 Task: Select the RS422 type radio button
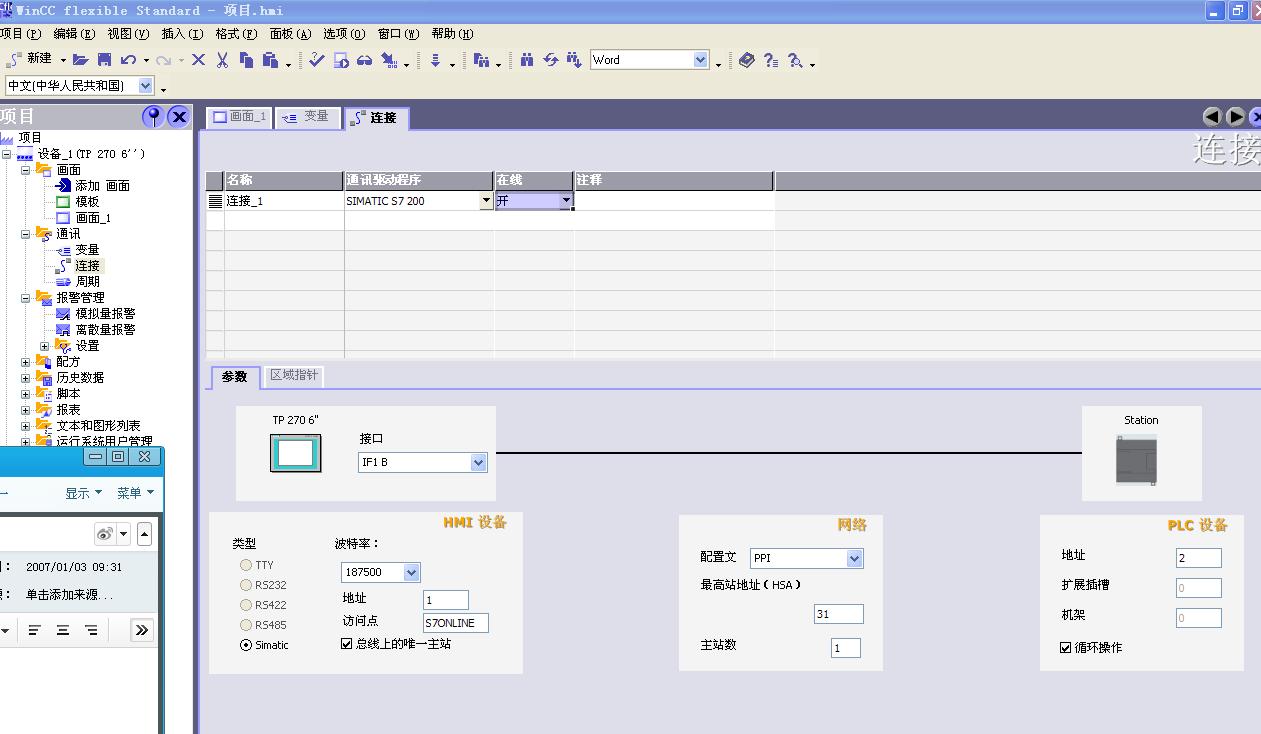pos(246,605)
